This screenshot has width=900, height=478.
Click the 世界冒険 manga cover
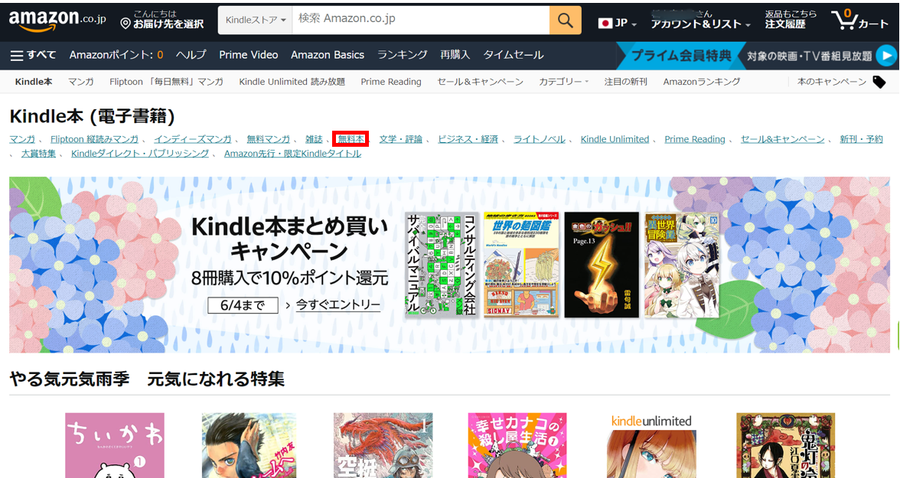[682, 265]
